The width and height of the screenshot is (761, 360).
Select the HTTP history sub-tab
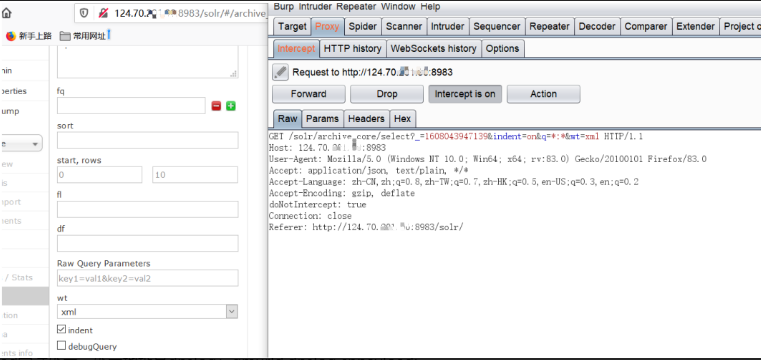pyautogui.click(x=352, y=49)
